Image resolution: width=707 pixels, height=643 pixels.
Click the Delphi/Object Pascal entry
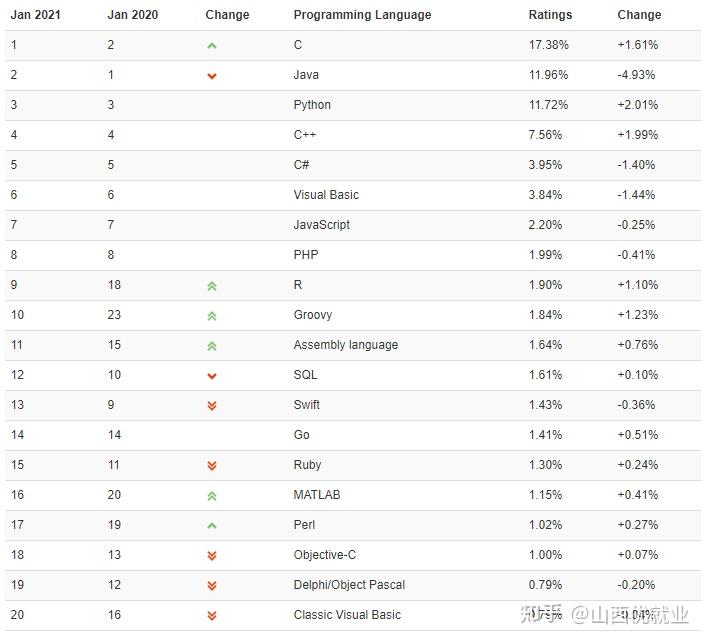(x=349, y=585)
